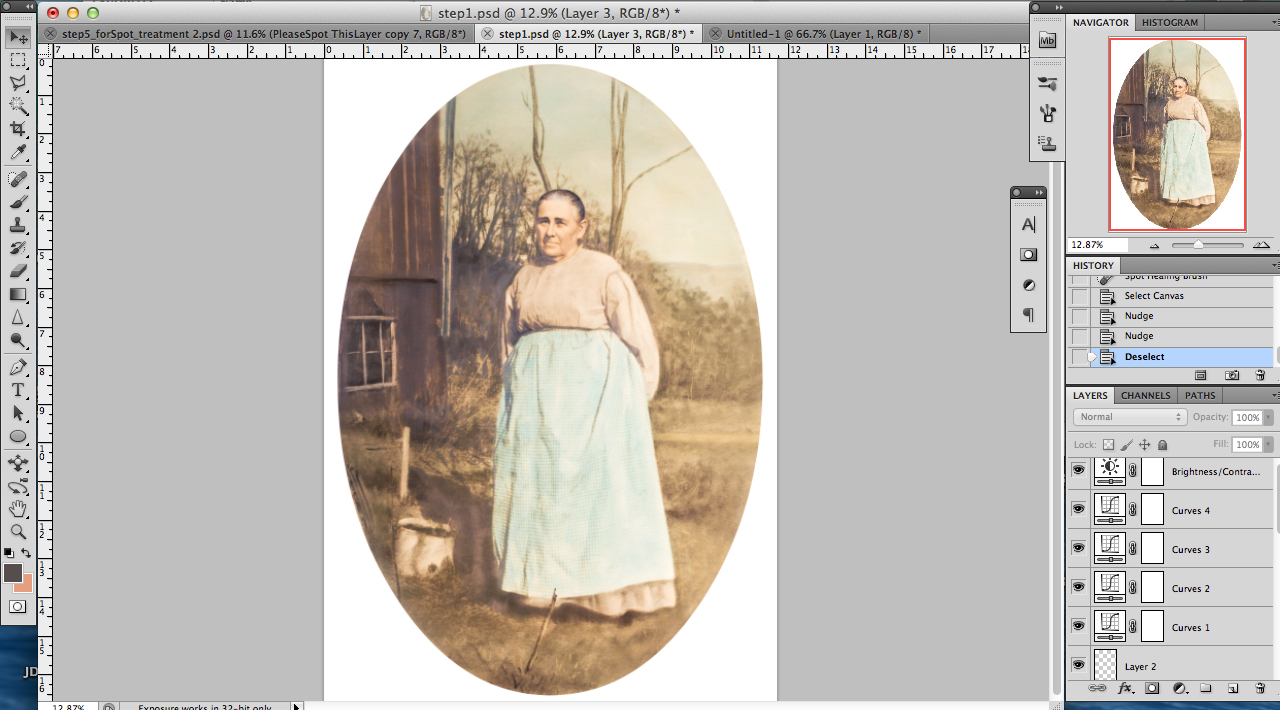Image resolution: width=1280 pixels, height=710 pixels.
Task: Create new snapshot in History panel
Action: click(x=1232, y=375)
